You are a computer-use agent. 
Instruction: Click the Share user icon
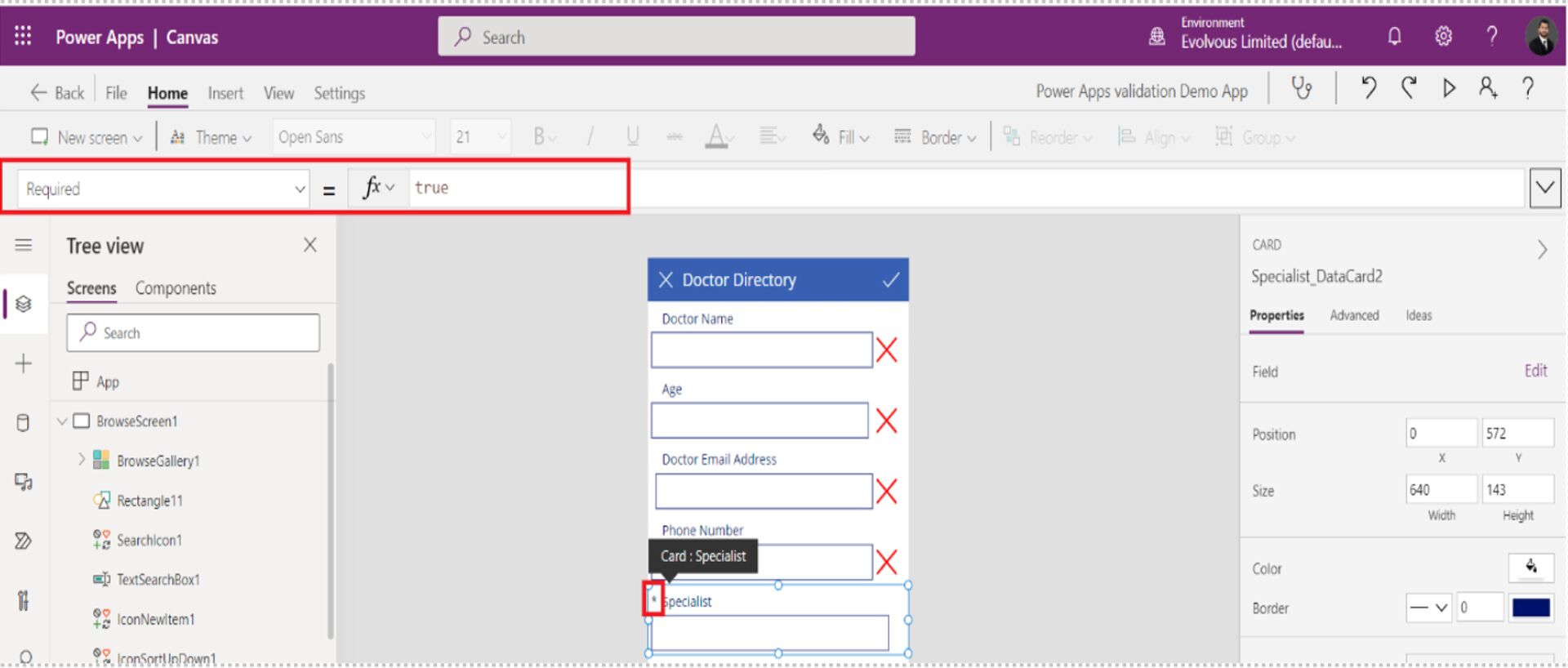click(x=1488, y=88)
